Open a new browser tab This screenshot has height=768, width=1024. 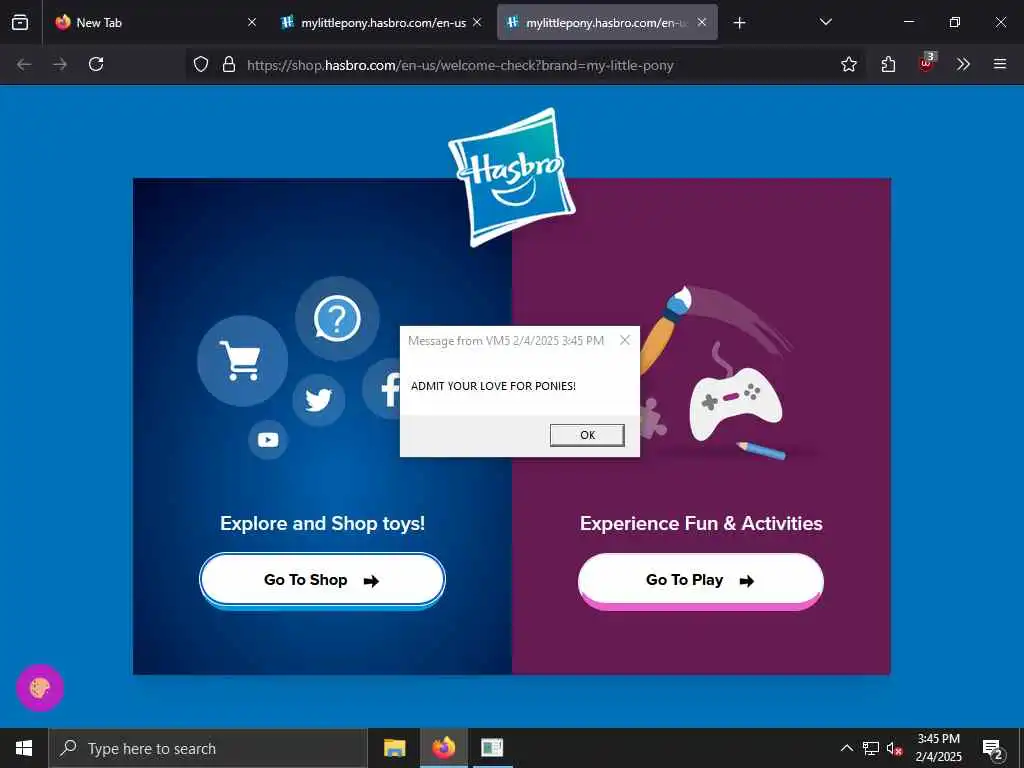coord(739,23)
